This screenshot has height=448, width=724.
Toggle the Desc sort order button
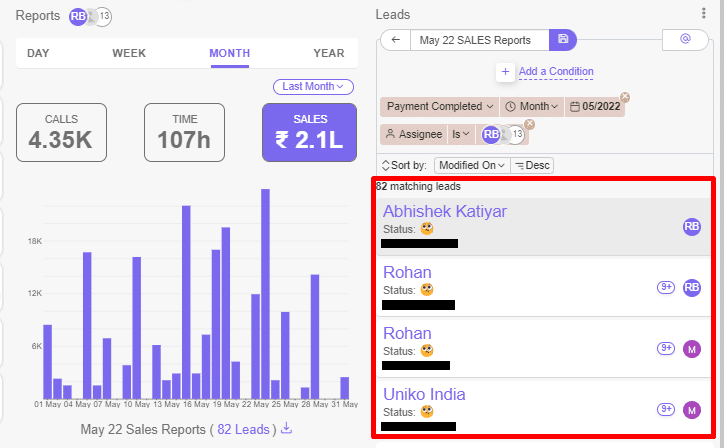click(532, 165)
